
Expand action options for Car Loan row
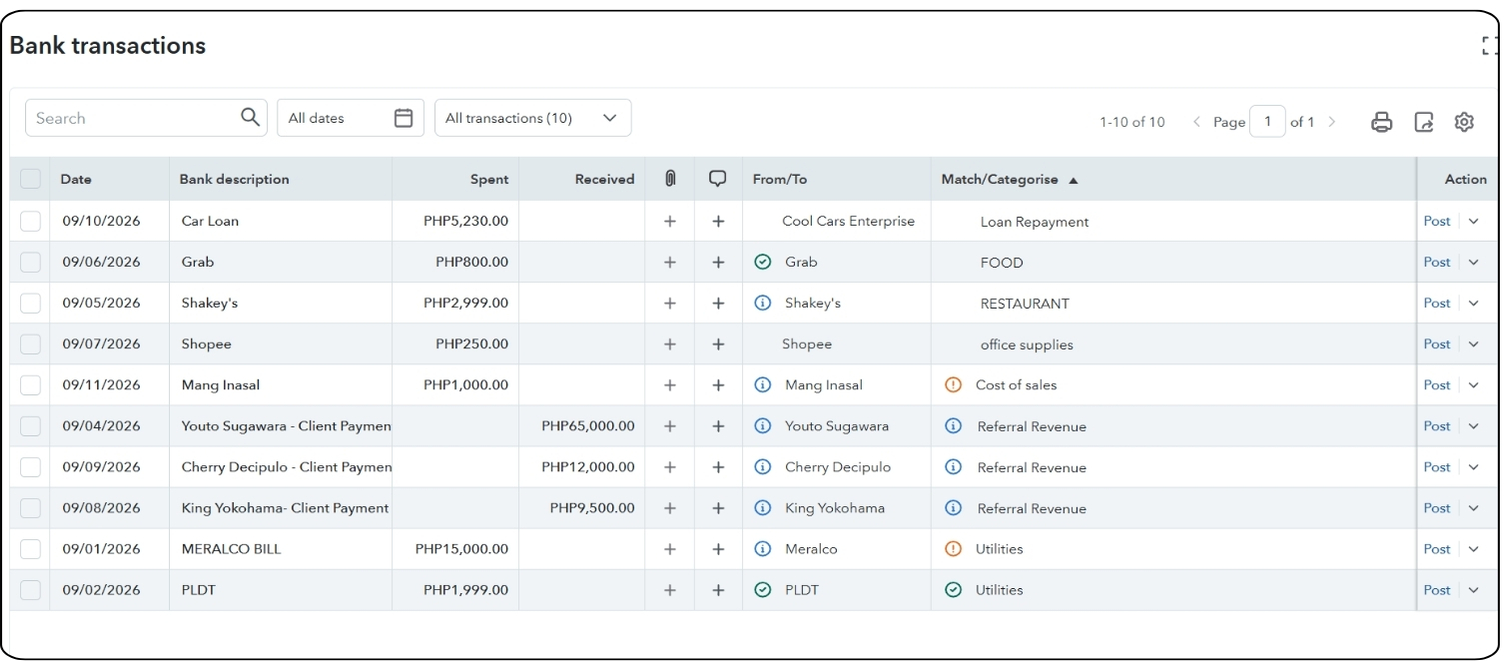[1473, 221]
